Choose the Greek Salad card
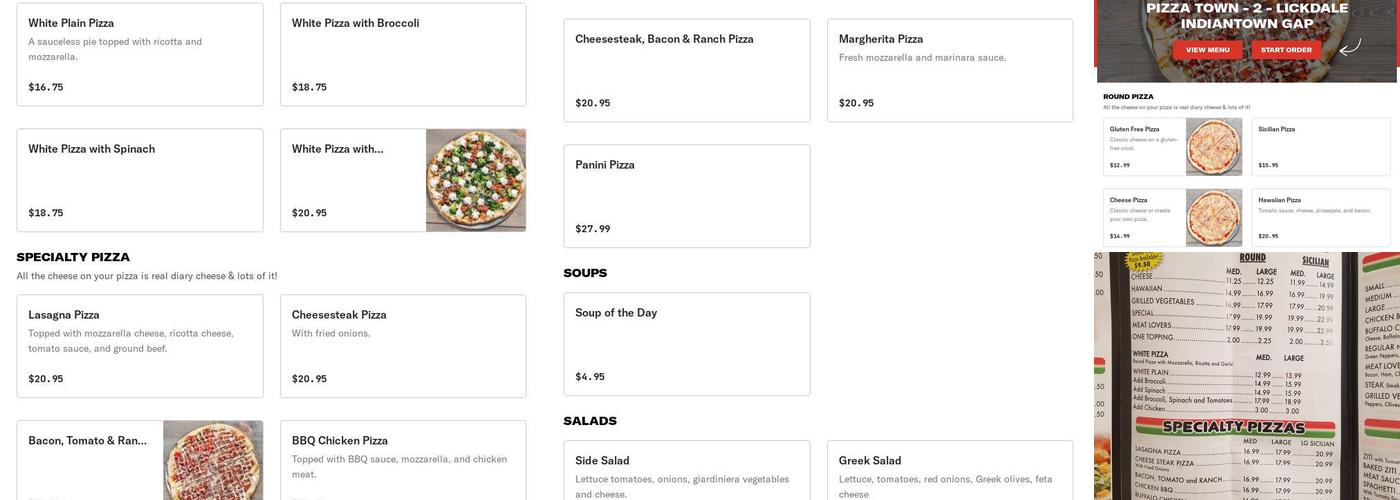The height and width of the screenshot is (500, 1400). 950,470
